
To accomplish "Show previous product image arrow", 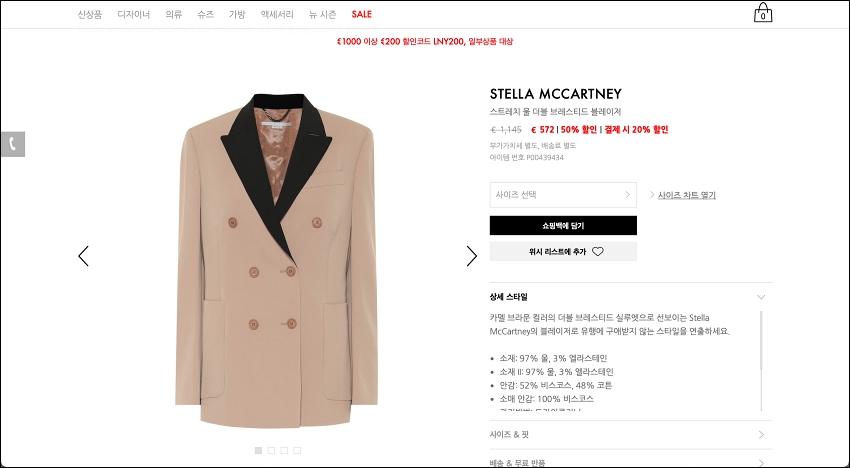I will 83,256.
